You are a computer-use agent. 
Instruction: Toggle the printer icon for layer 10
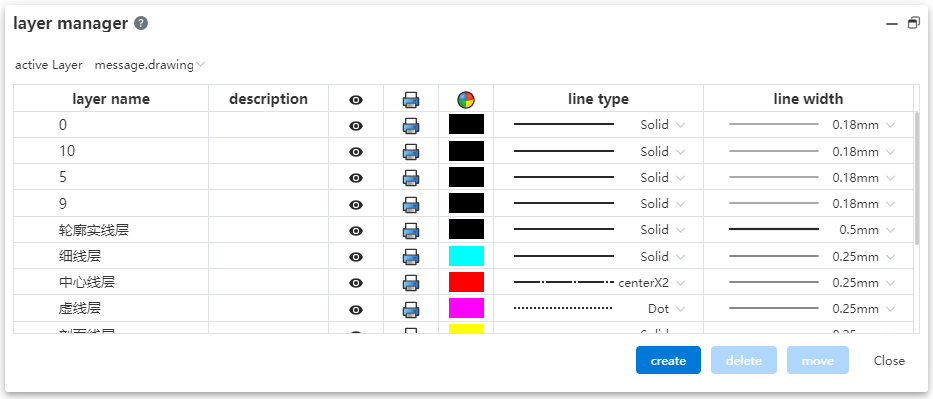pos(411,152)
